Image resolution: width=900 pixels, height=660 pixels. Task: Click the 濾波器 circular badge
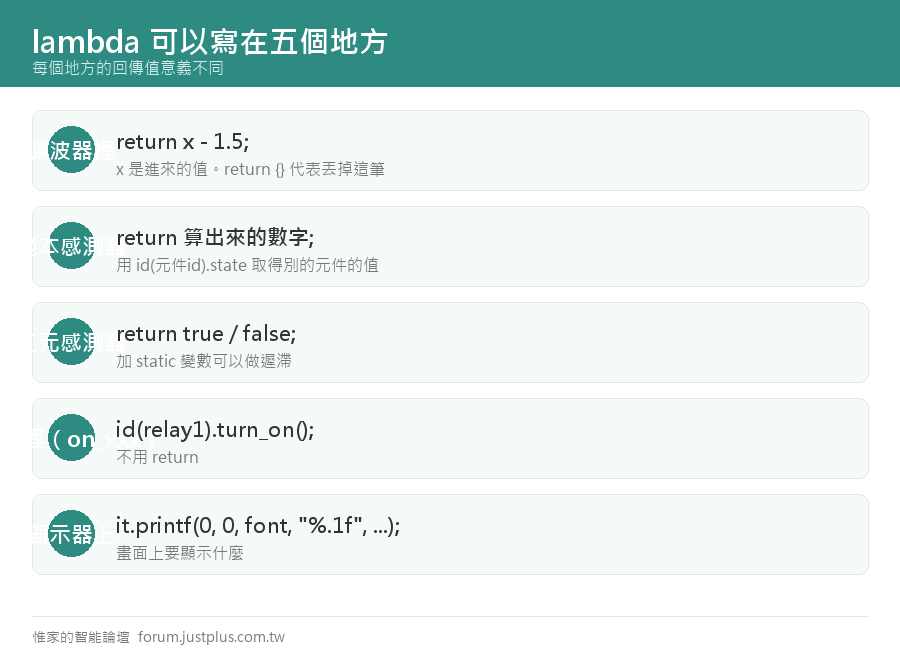point(72,150)
